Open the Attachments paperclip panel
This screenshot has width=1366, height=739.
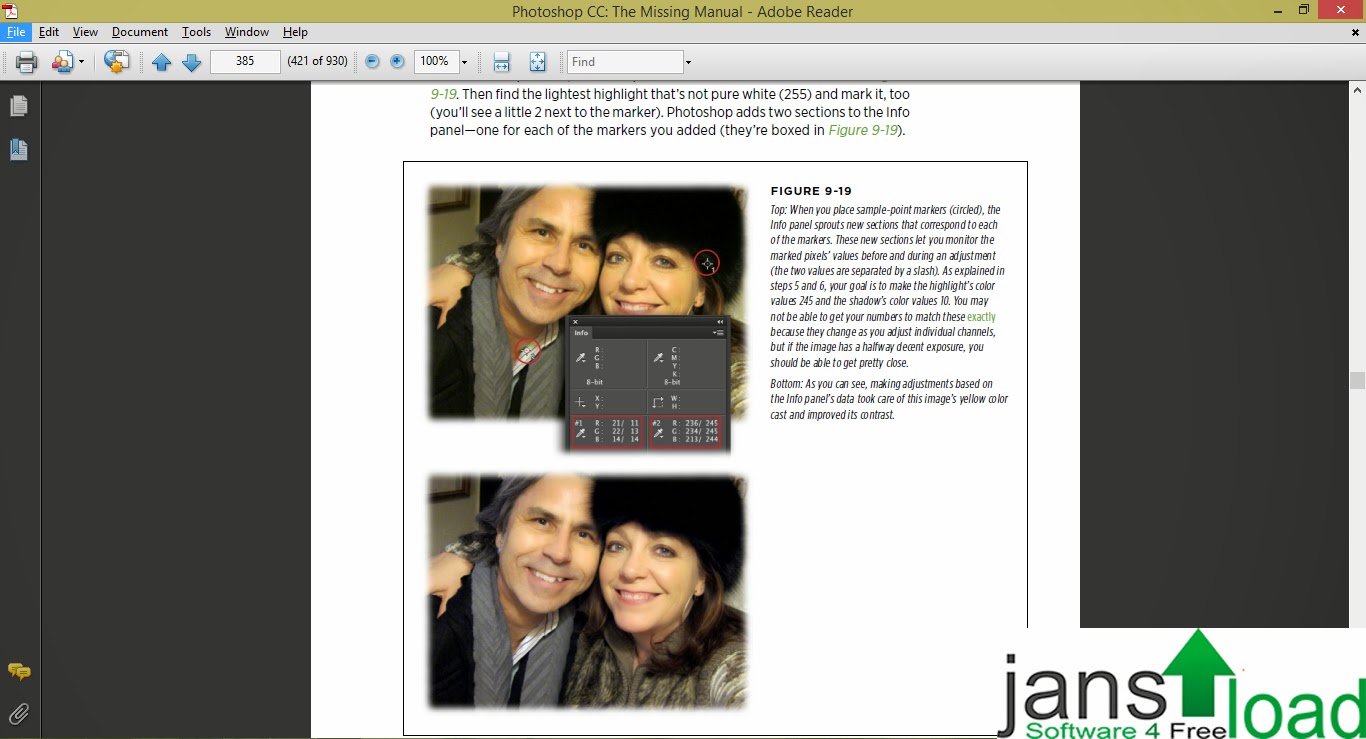pos(18,713)
